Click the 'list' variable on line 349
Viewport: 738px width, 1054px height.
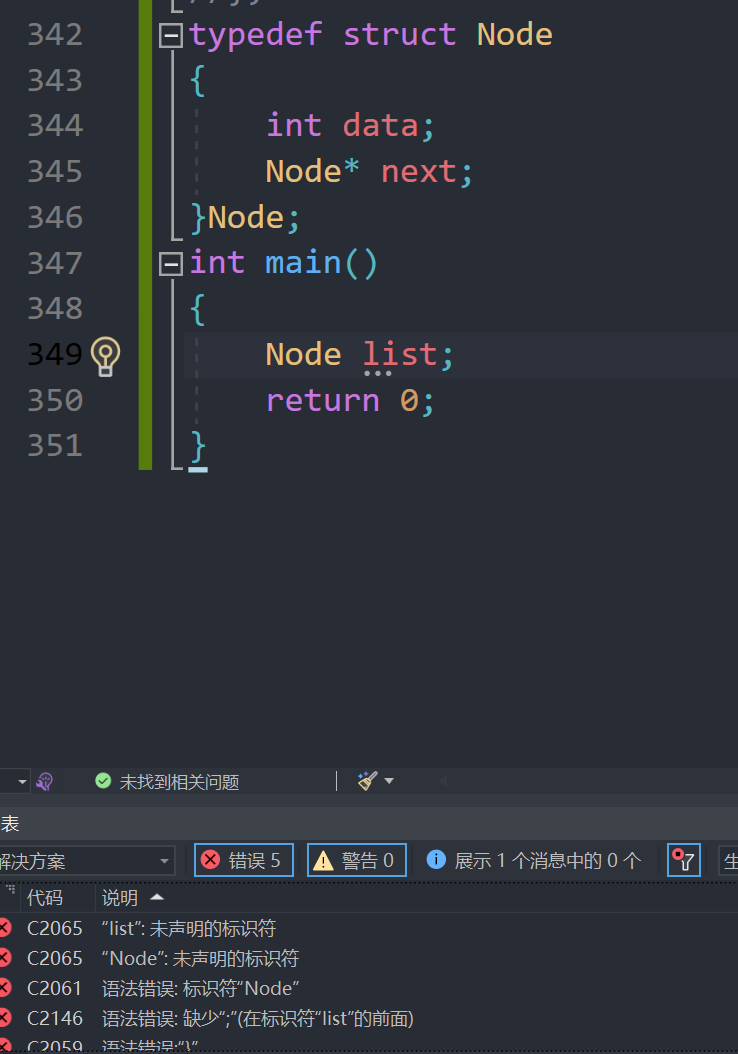tap(400, 354)
